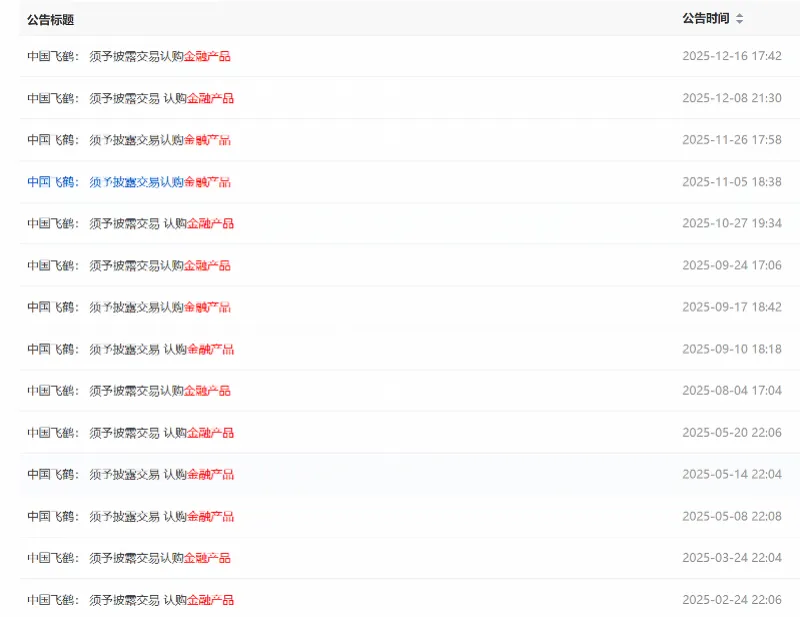Select the timestamp 2025-09-10 18:18
This screenshot has height=617, width=800.
pyautogui.click(x=732, y=349)
